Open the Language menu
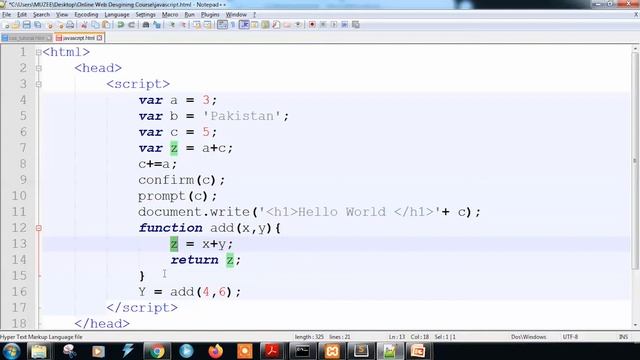640x360 pixels. coord(117,14)
